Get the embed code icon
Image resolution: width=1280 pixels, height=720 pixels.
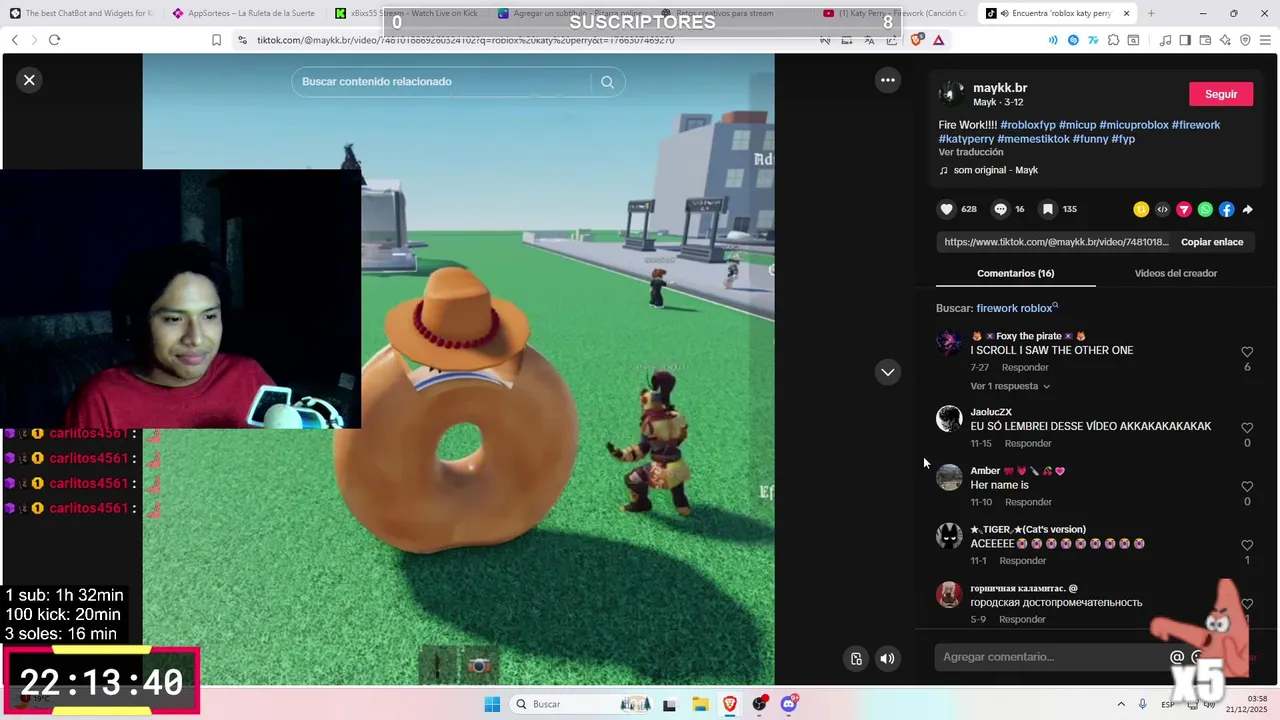tap(1162, 209)
